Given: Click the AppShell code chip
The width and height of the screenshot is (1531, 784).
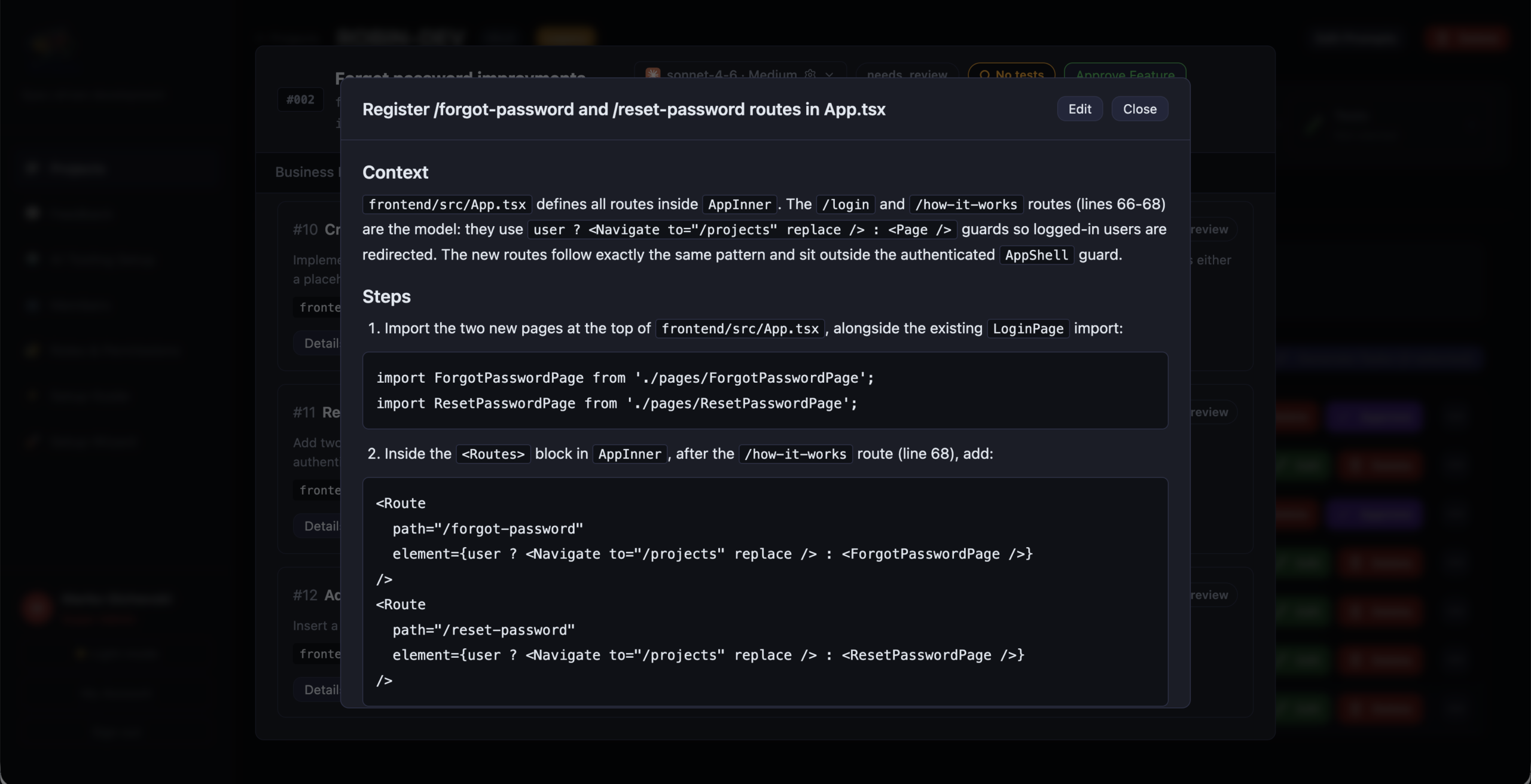Looking at the screenshot, I should click(x=1036, y=255).
